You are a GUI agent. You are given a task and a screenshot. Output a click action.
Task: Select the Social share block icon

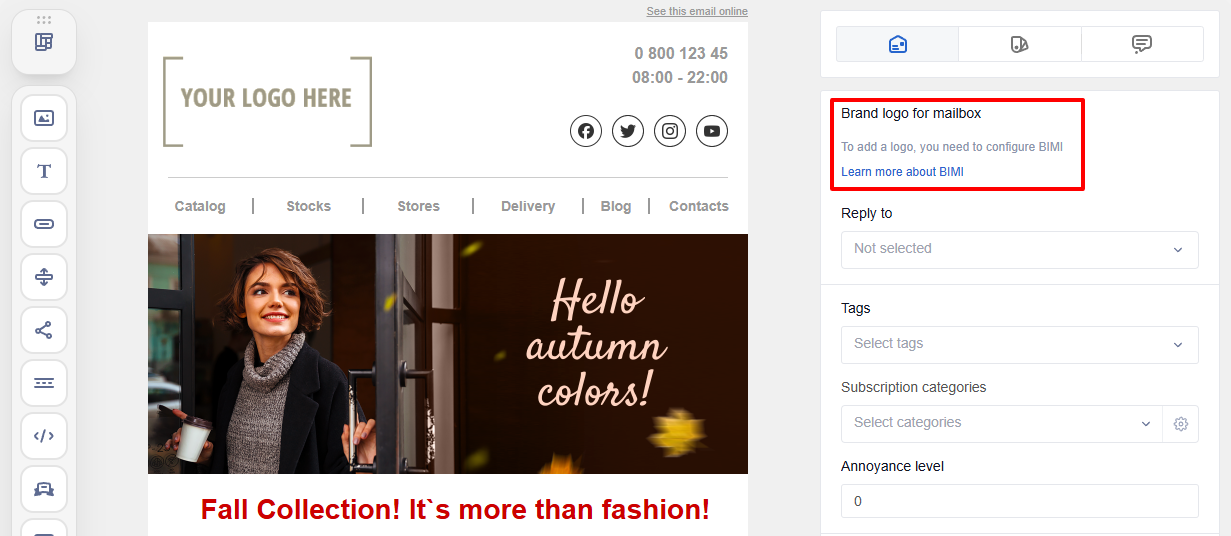tap(44, 330)
